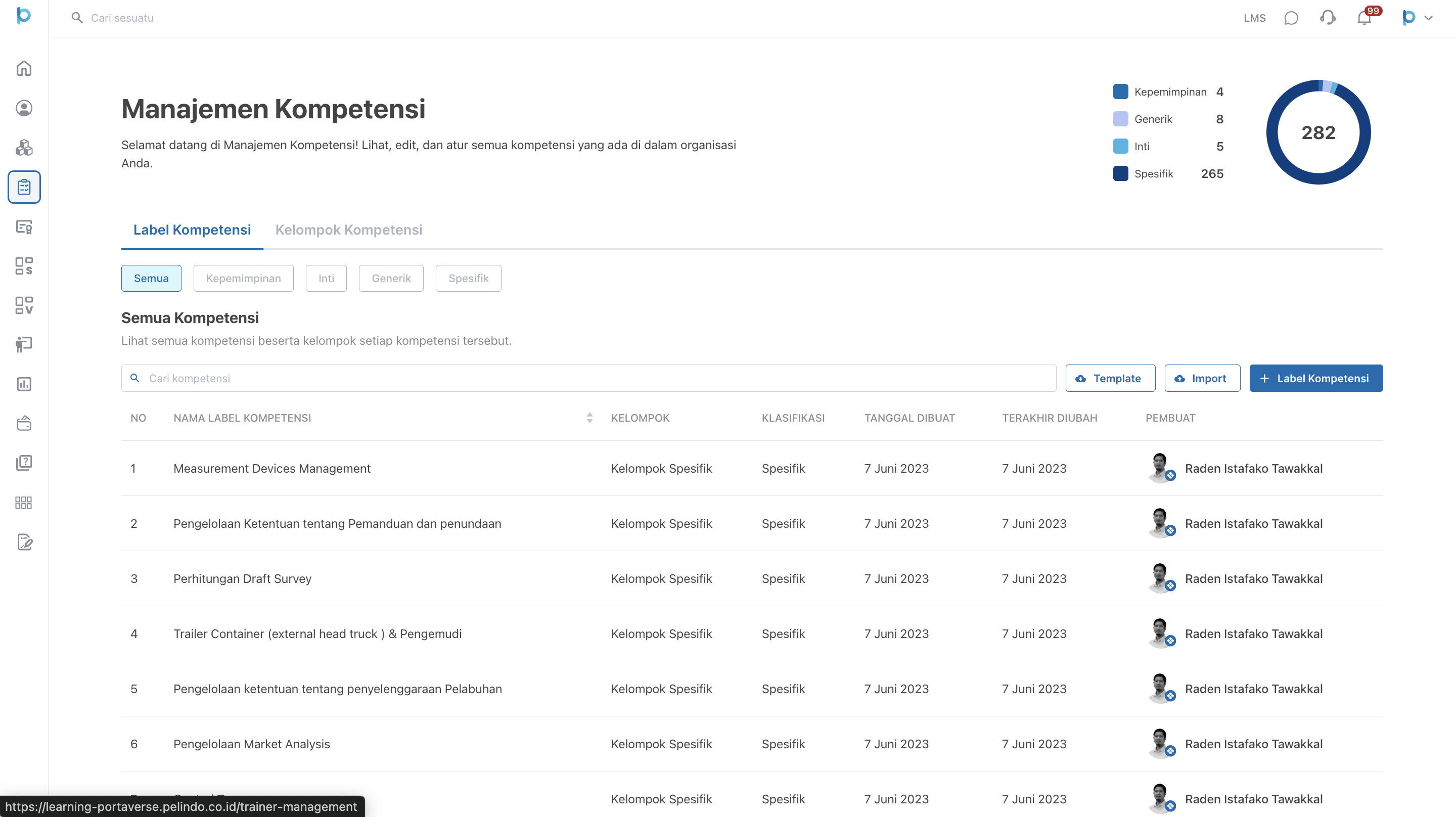Image resolution: width=1456 pixels, height=817 pixels.
Task: Open the trainer presentation sidebar icon
Action: (24, 344)
